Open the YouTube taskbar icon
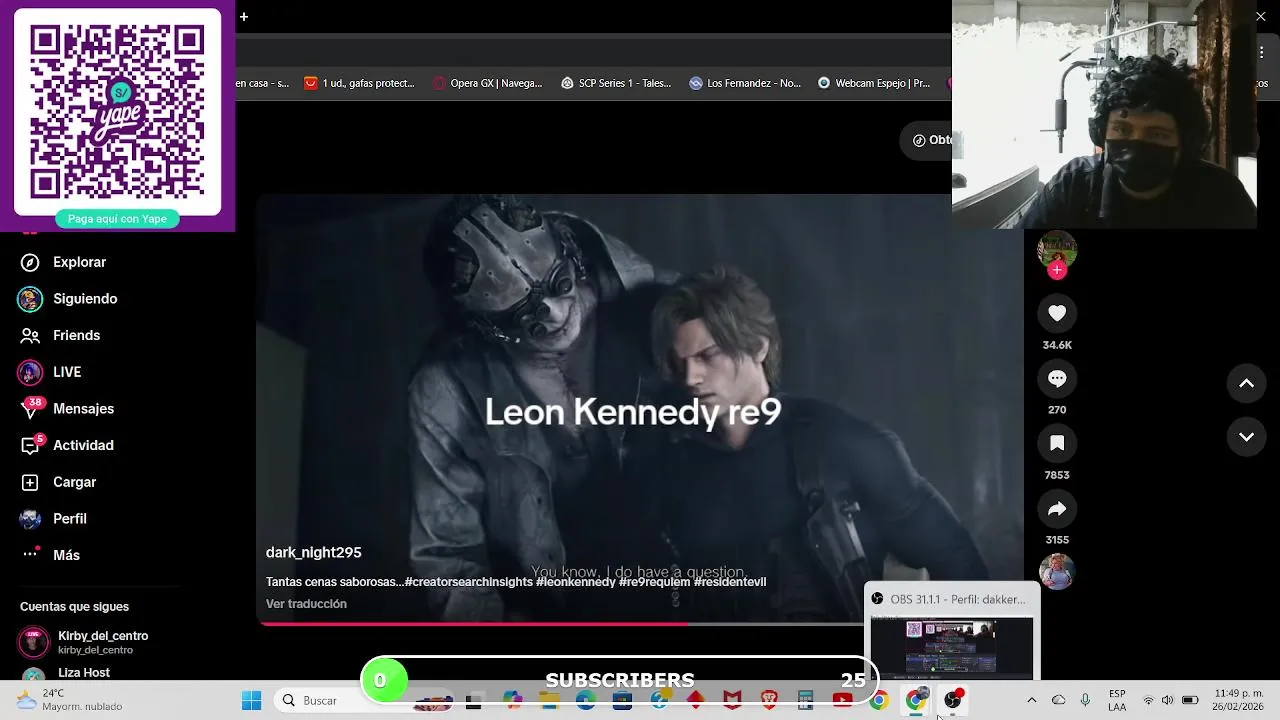This screenshot has height=720, width=1280. (842, 700)
